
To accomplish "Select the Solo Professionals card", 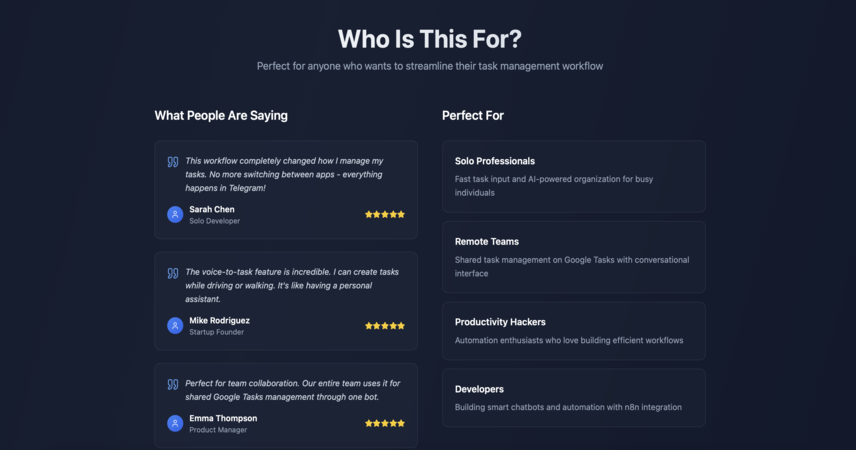I will (x=574, y=176).
